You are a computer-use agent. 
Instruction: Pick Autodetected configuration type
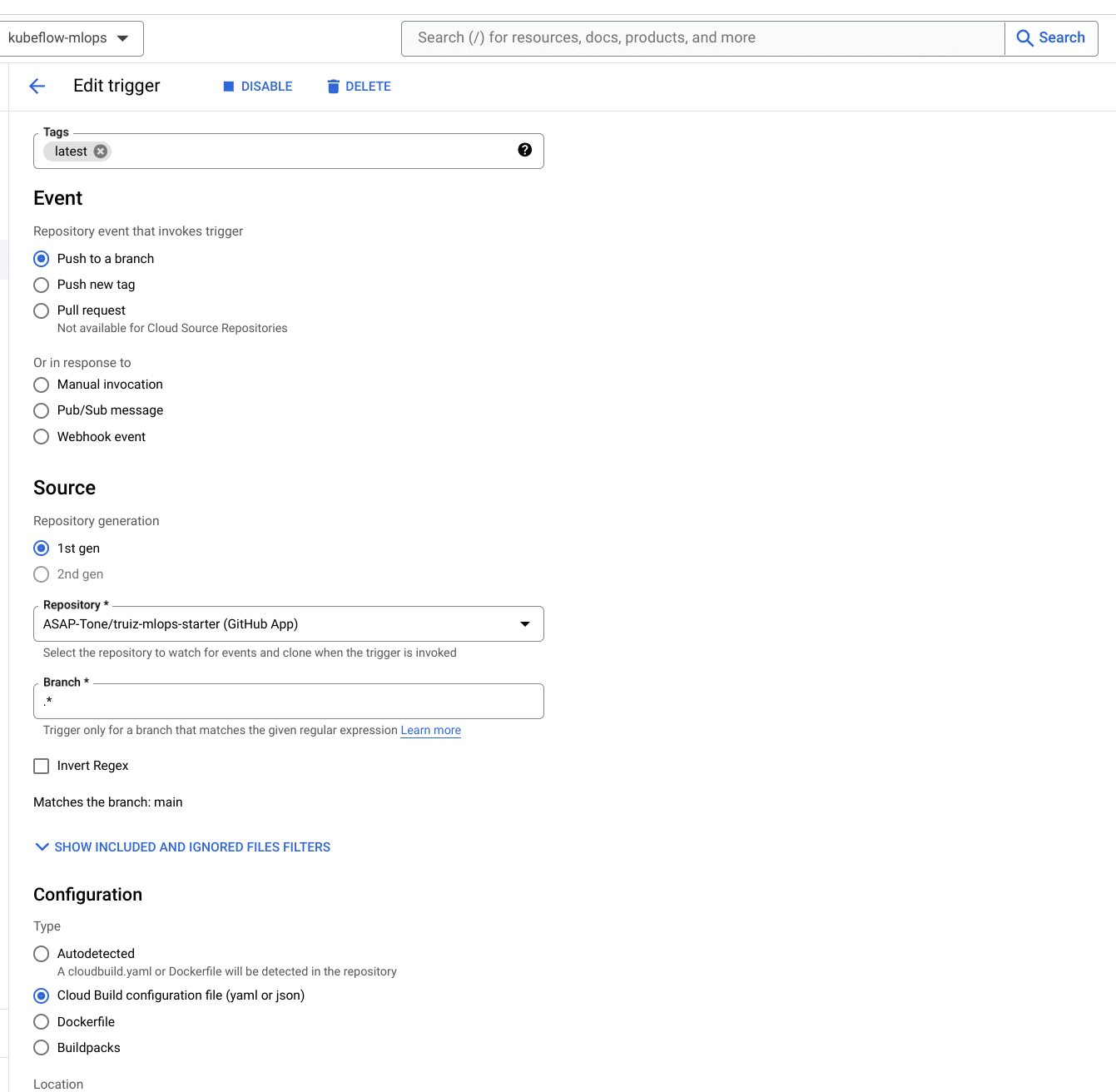[x=42, y=954]
